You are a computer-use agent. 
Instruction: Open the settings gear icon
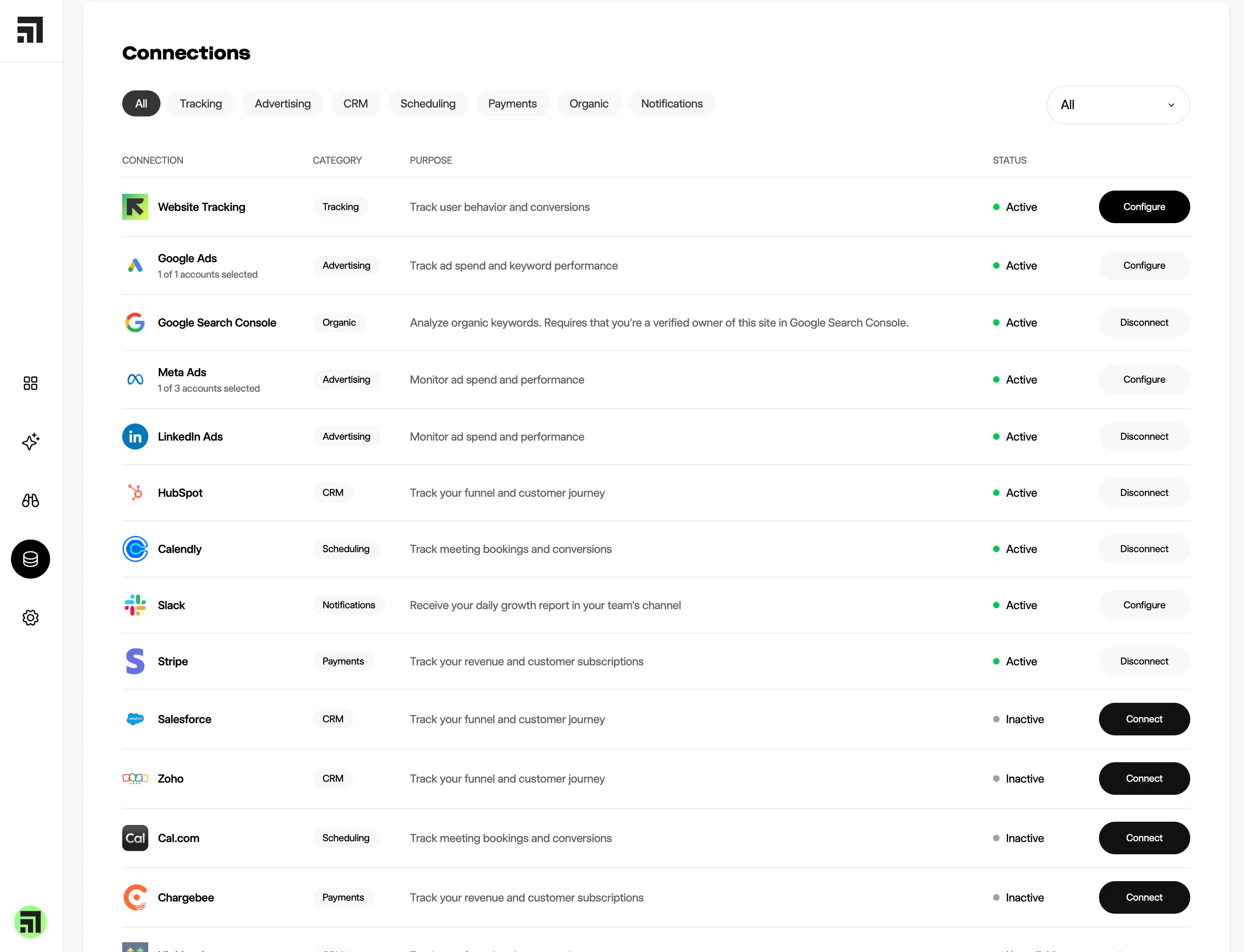click(x=31, y=617)
